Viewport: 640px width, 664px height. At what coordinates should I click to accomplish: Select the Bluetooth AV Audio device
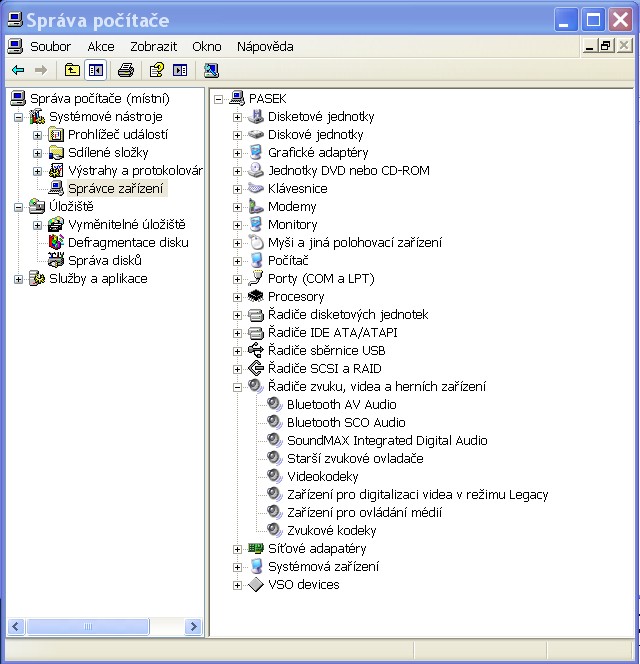click(x=341, y=404)
